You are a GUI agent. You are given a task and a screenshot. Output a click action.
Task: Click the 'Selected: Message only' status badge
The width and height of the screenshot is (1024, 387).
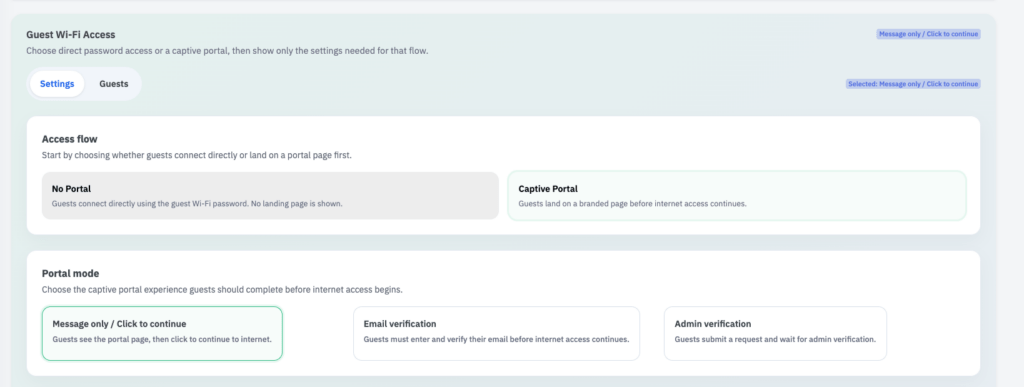[913, 84]
